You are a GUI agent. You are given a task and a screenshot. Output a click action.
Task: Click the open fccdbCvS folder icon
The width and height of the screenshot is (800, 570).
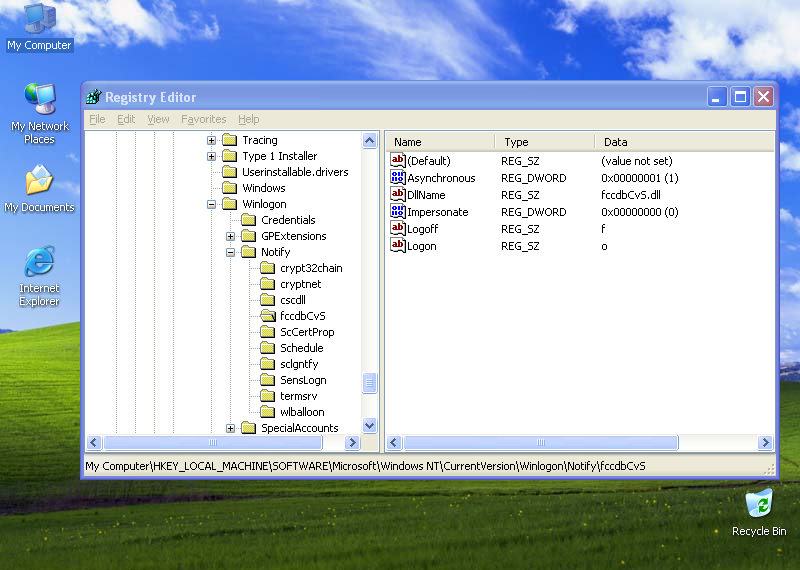pyautogui.click(x=268, y=316)
